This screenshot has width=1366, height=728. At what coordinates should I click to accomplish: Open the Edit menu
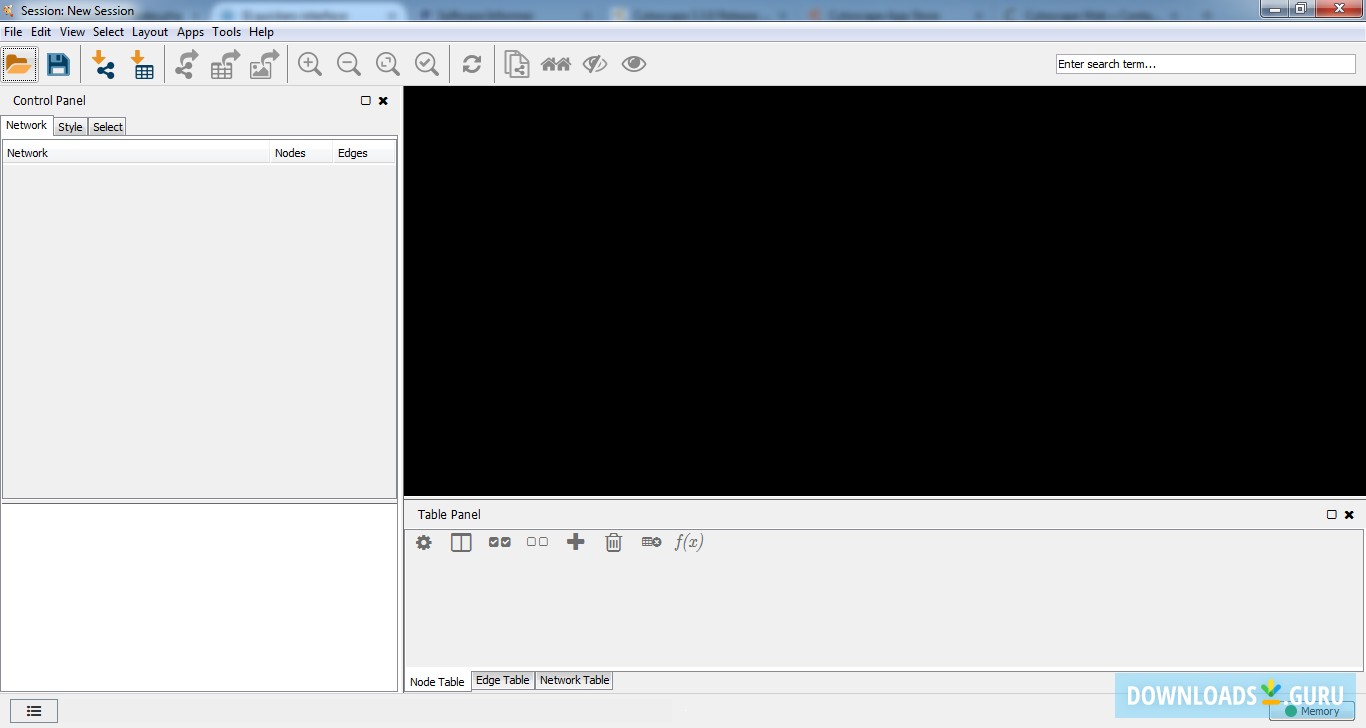coord(41,32)
